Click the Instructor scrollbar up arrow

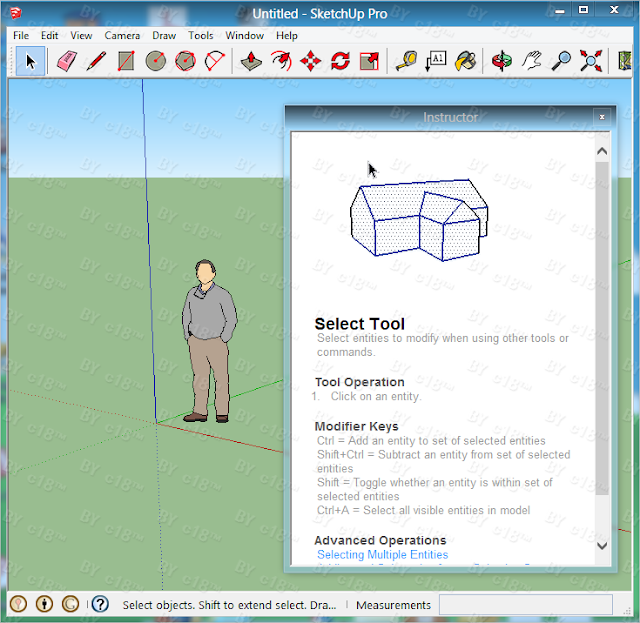pyautogui.click(x=602, y=151)
